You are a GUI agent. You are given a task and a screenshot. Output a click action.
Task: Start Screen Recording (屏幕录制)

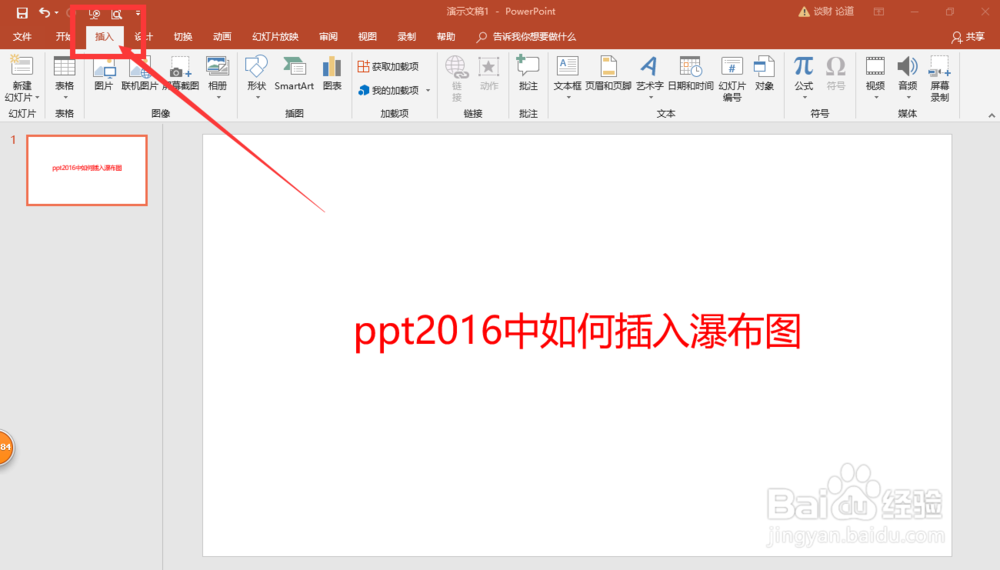(x=939, y=79)
